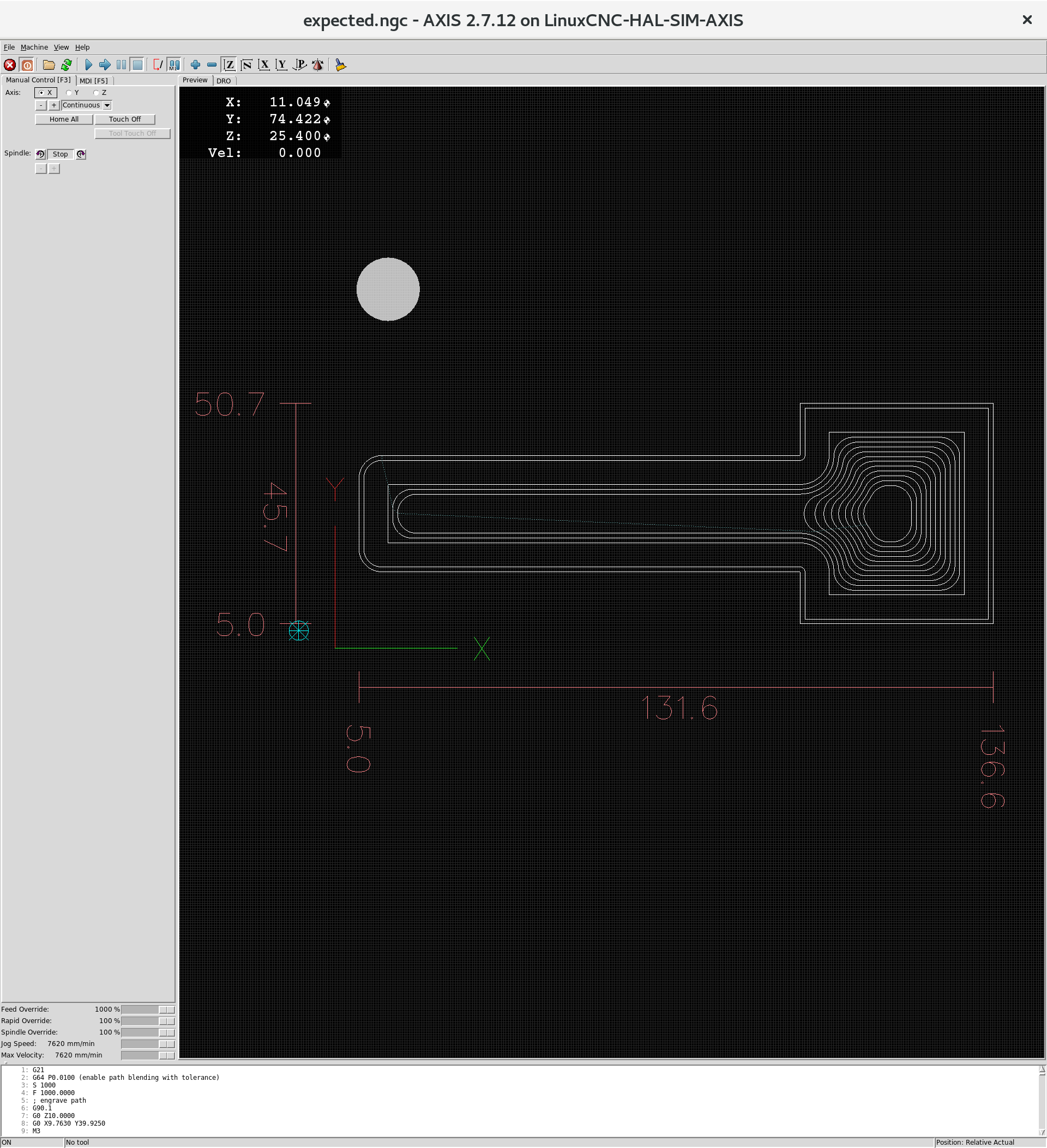1047x1148 pixels.
Task: Open the Continuous jog increment dropdown
Action: point(106,105)
